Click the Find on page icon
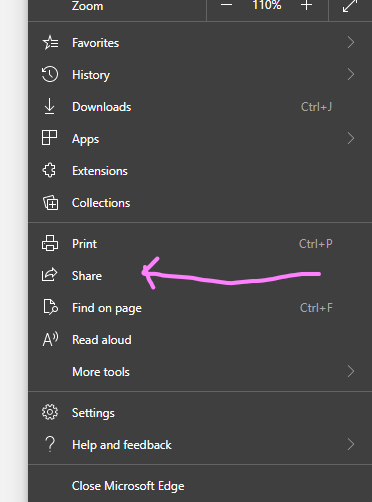This screenshot has height=502, width=372. [51, 307]
